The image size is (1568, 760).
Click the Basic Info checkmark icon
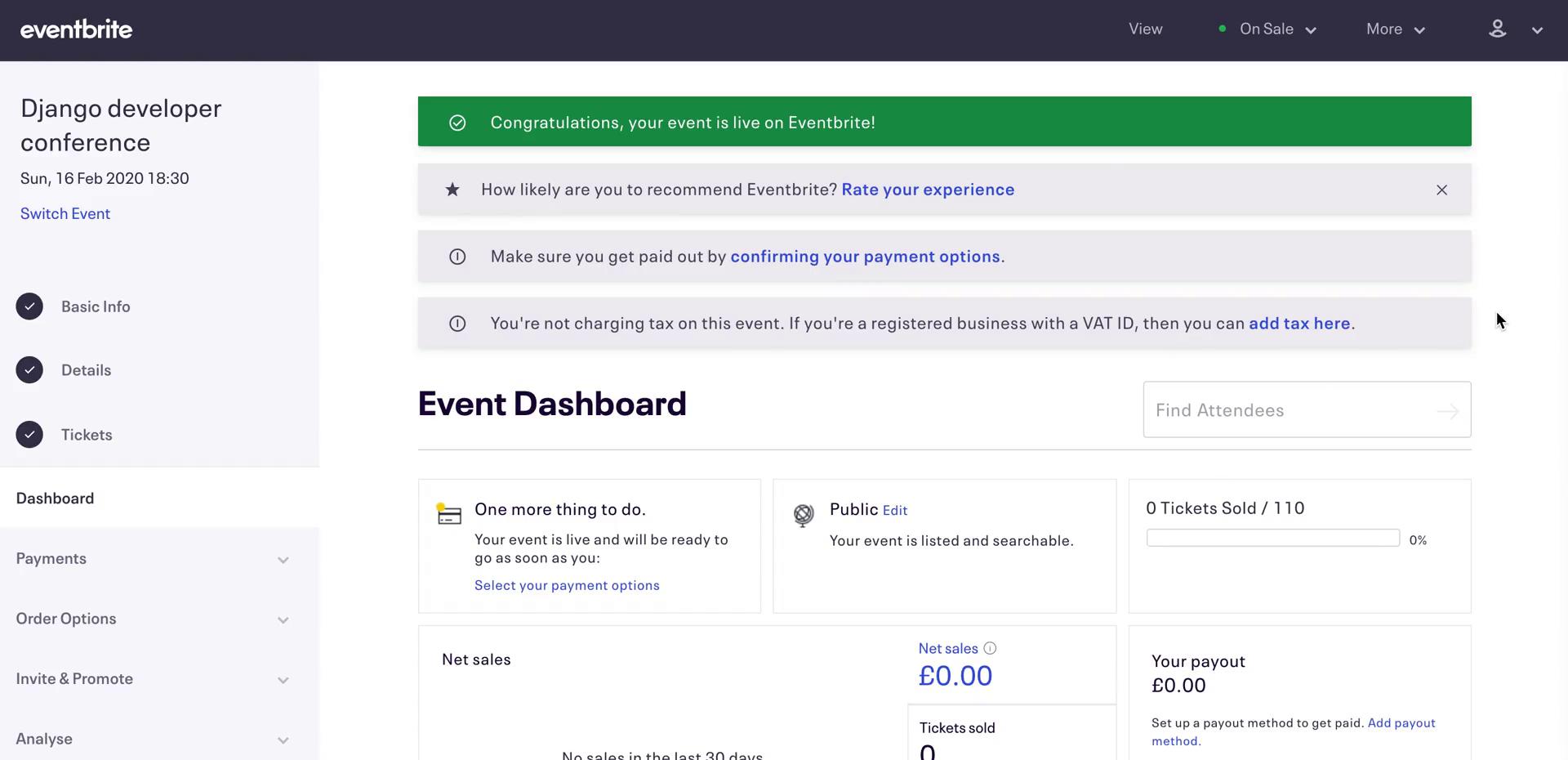point(29,306)
